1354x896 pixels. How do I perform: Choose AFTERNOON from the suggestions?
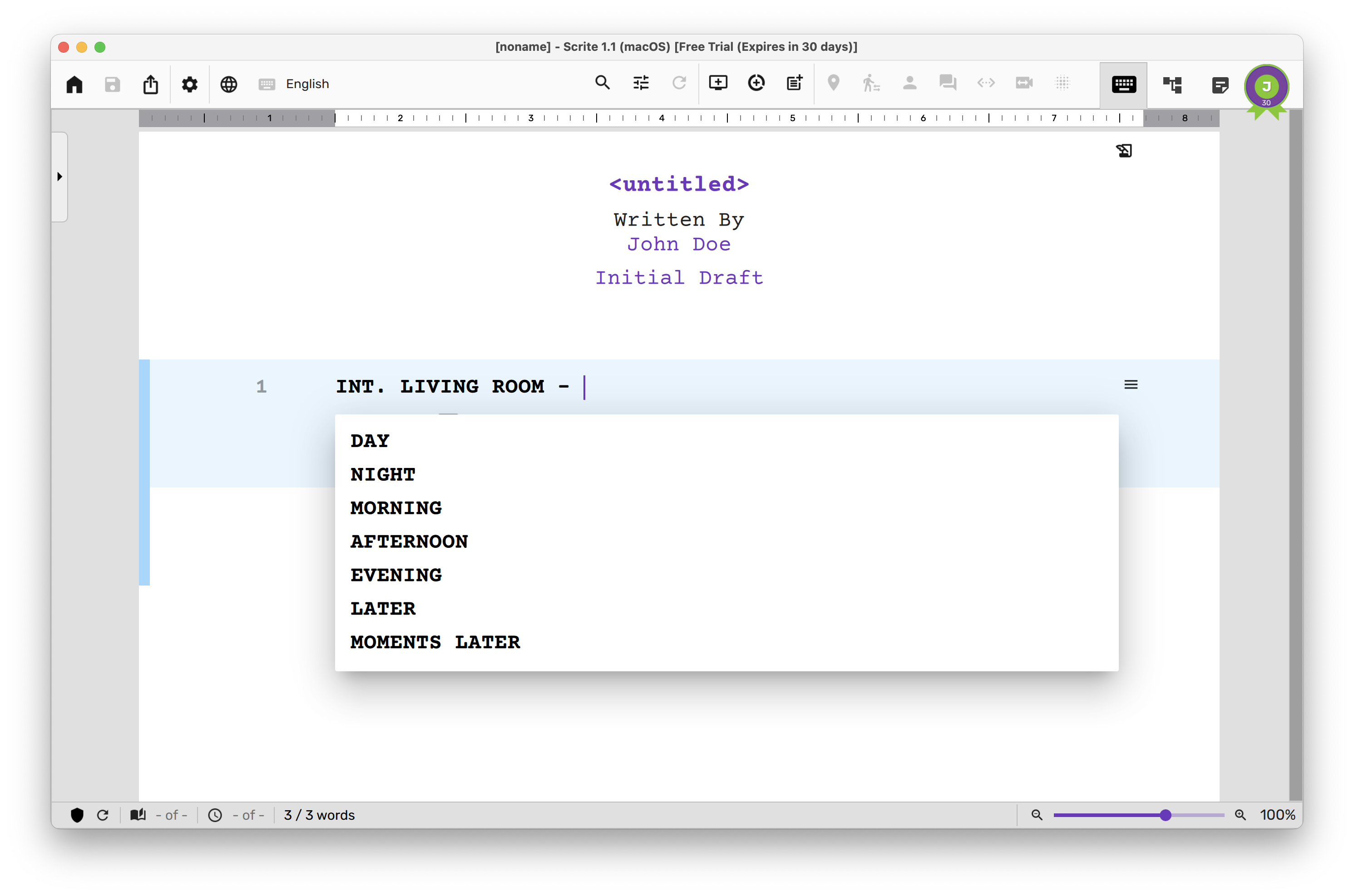[726, 541]
